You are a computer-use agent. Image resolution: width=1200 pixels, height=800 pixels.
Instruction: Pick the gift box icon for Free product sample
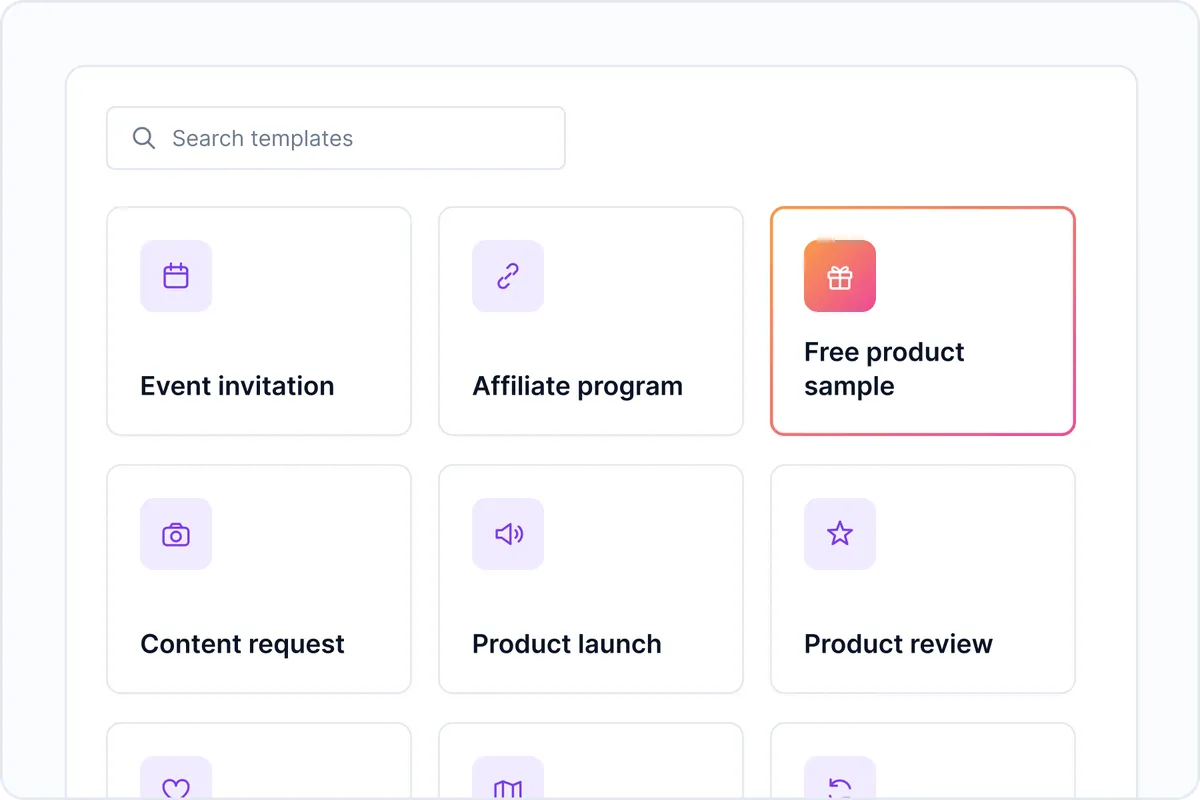click(840, 276)
